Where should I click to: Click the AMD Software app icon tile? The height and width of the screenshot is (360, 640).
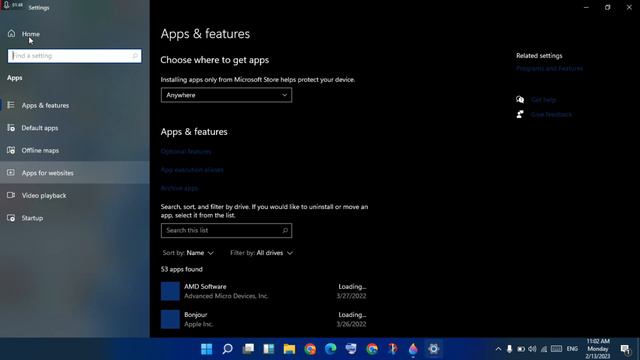pos(170,291)
